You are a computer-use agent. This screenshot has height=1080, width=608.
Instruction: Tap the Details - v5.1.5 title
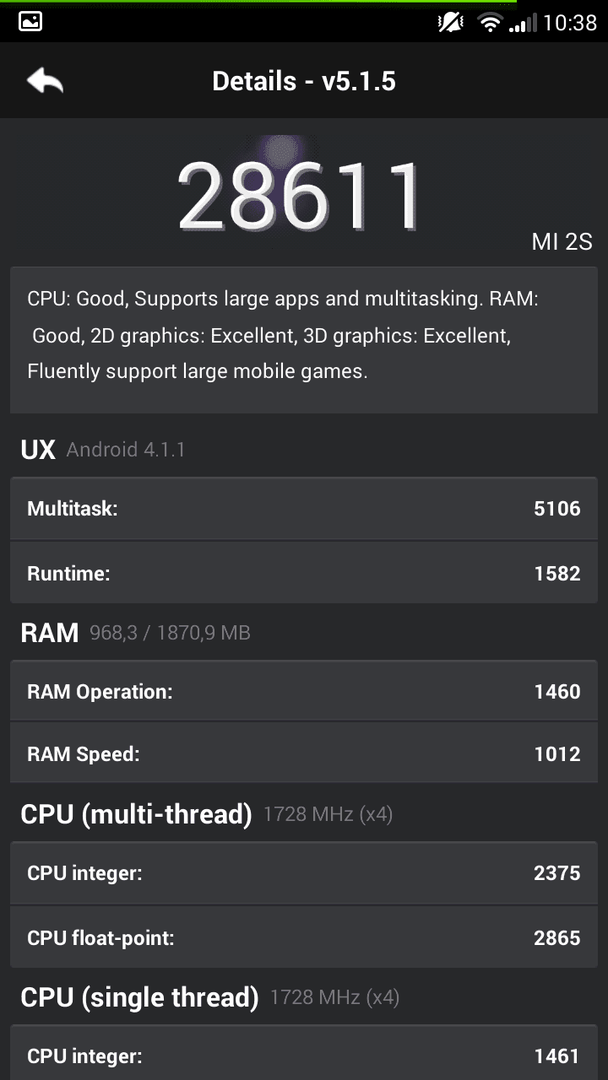[304, 81]
